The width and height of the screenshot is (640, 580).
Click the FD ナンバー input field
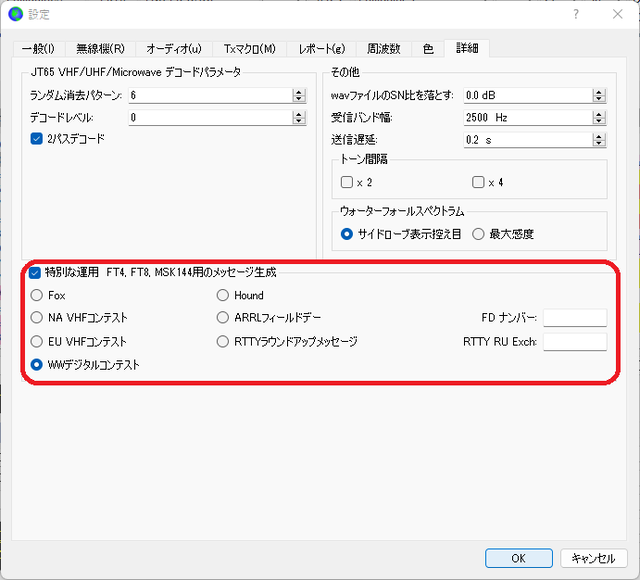(575, 318)
